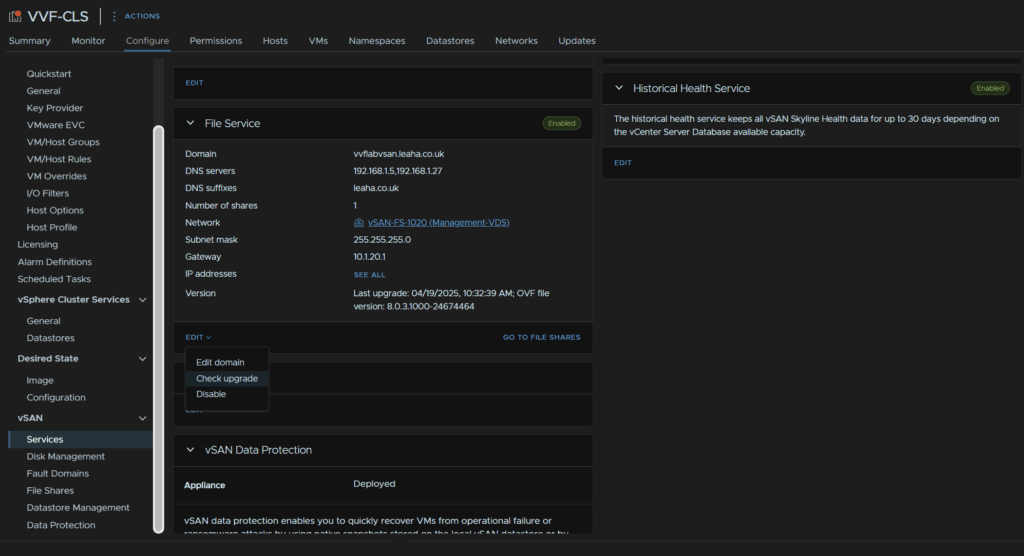Click the vSAN-FS-1020 network icon

(x=359, y=223)
